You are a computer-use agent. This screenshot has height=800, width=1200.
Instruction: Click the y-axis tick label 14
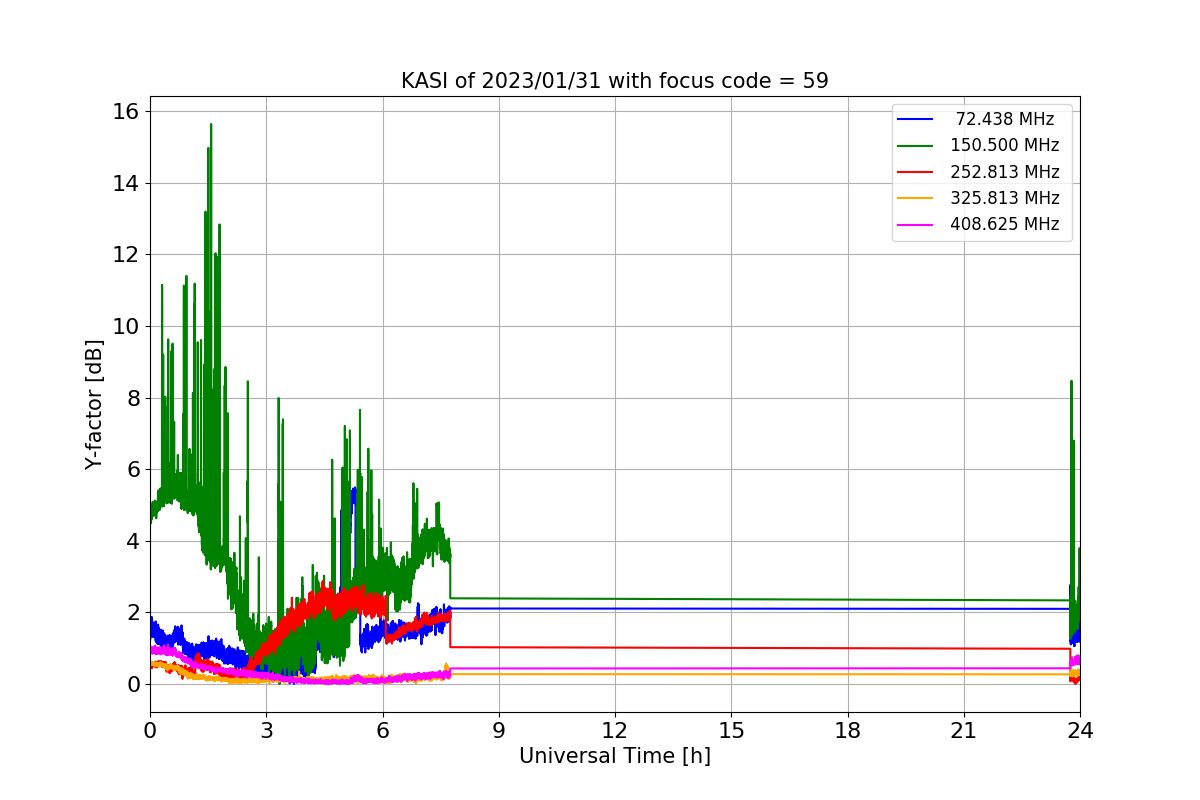(x=128, y=183)
